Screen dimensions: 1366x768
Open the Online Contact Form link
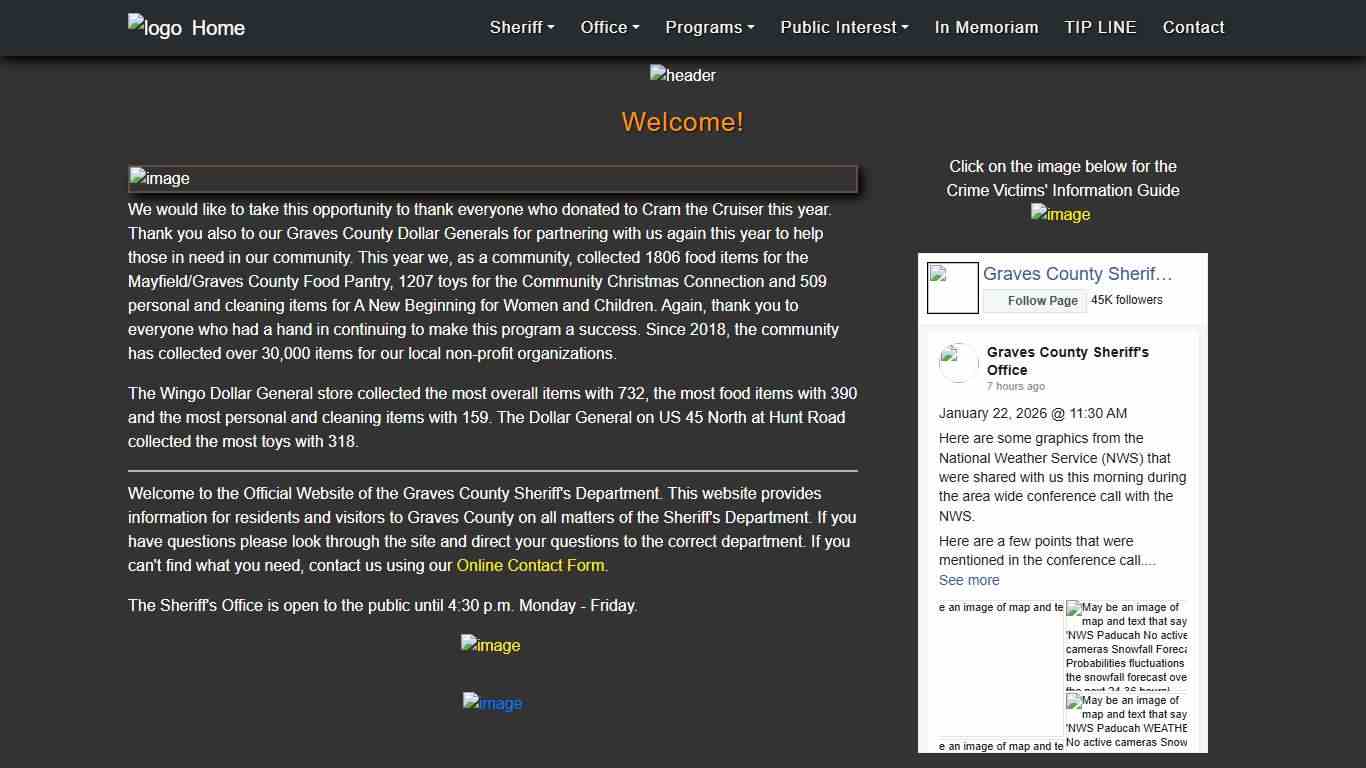(x=530, y=565)
